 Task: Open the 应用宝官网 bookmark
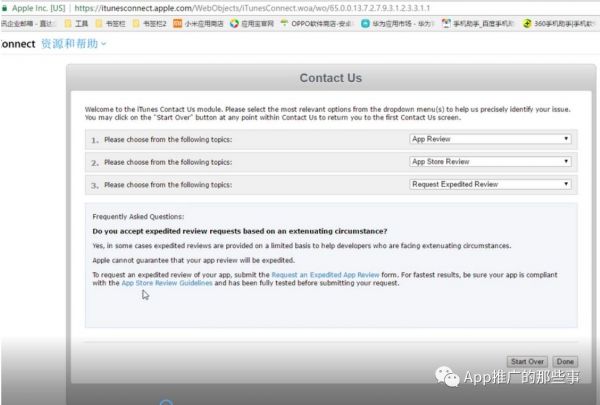coord(252,24)
